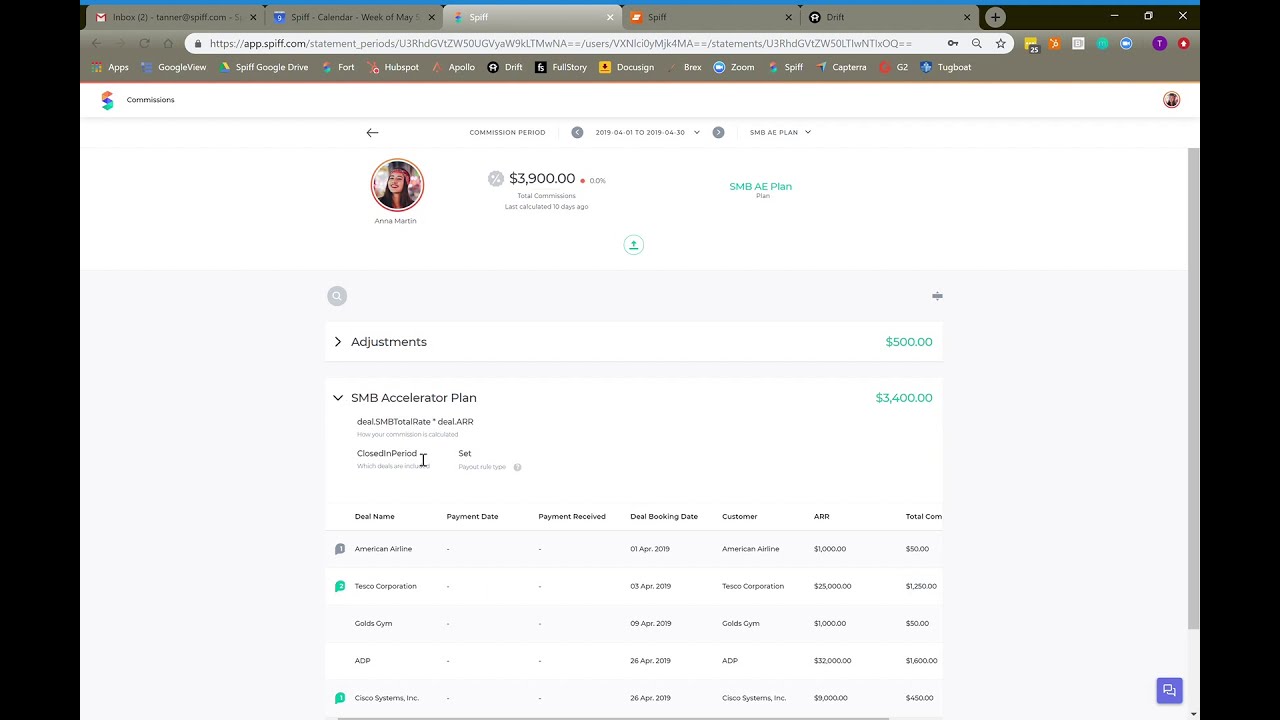
Task: Click the deal.SMBTotalRate * deal.ARR formula
Action: [x=415, y=422]
